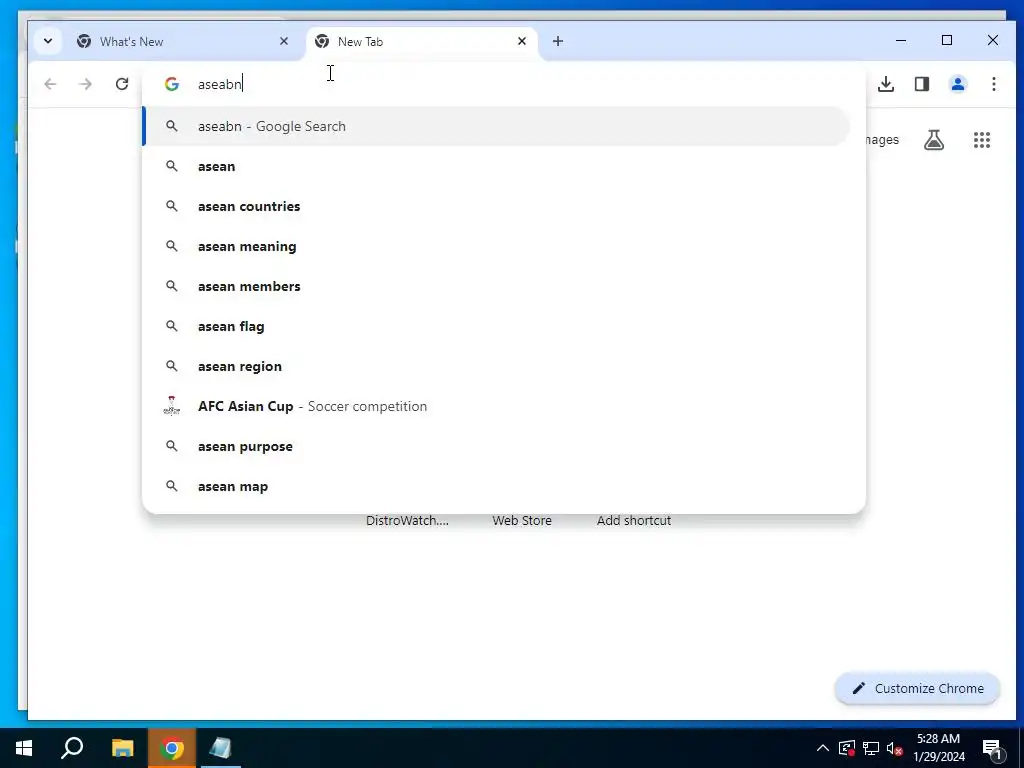Image resolution: width=1024 pixels, height=768 pixels.
Task: Close the What's New tab
Action: pyautogui.click(x=284, y=41)
